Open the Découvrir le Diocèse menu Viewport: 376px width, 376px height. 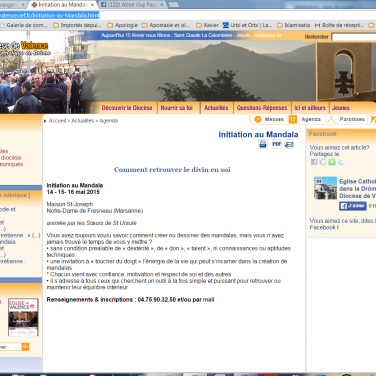tap(127, 108)
